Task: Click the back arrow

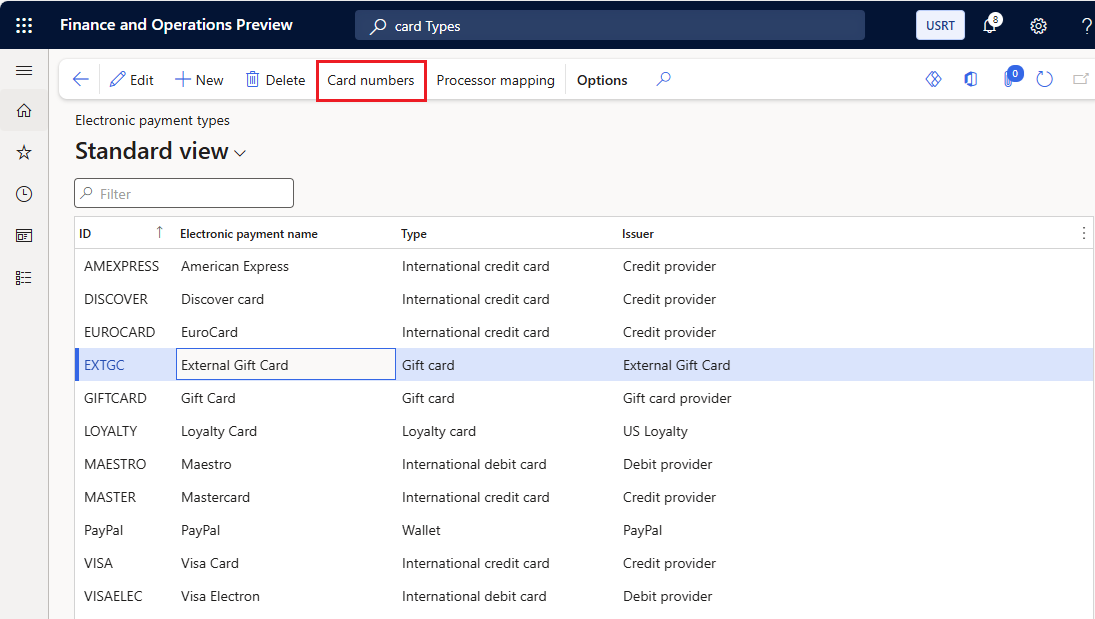Action: 80,80
